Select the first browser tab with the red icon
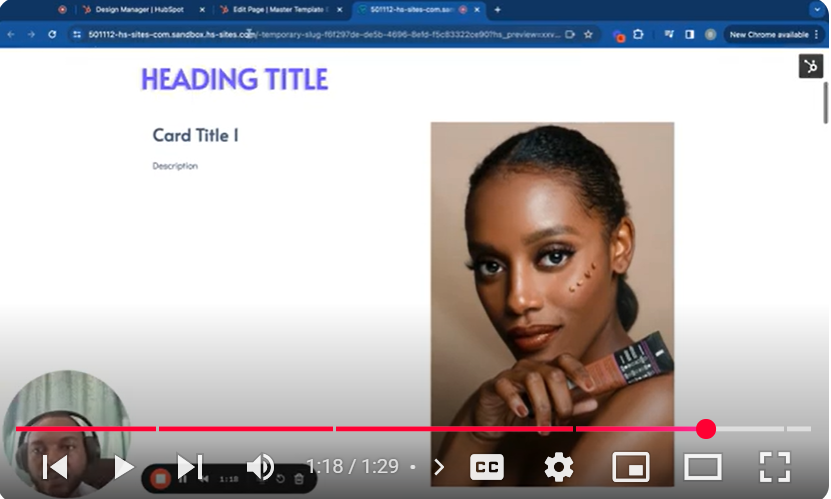831x499 pixels. (63, 10)
